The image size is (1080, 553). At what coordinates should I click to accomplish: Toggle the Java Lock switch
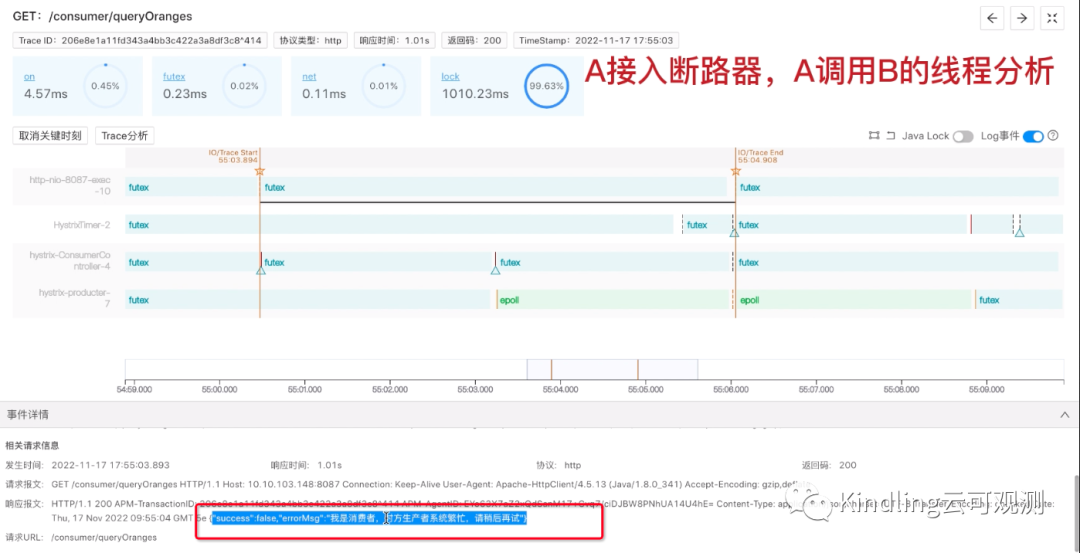tap(962, 136)
